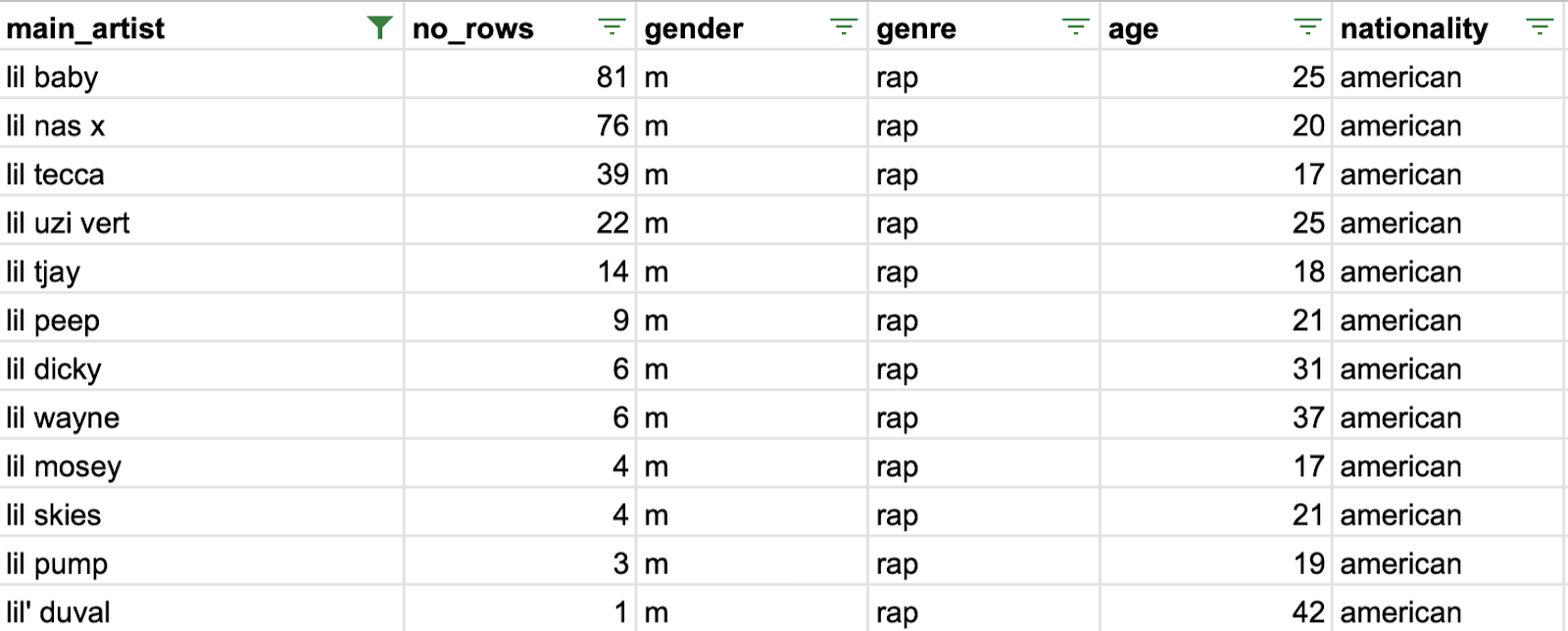
Task: Open the nationality column filter icon
Action: pyautogui.click(x=1540, y=27)
